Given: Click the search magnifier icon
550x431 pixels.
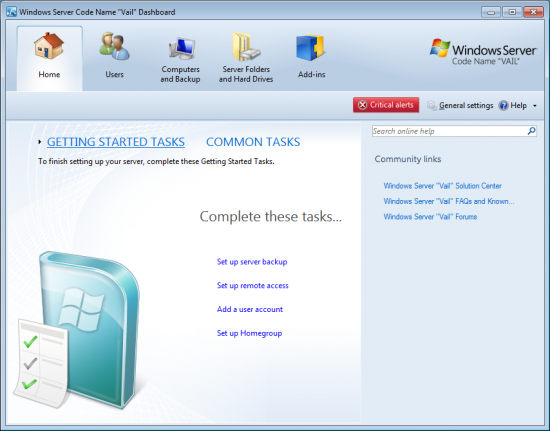Looking at the screenshot, I should pyautogui.click(x=531, y=131).
